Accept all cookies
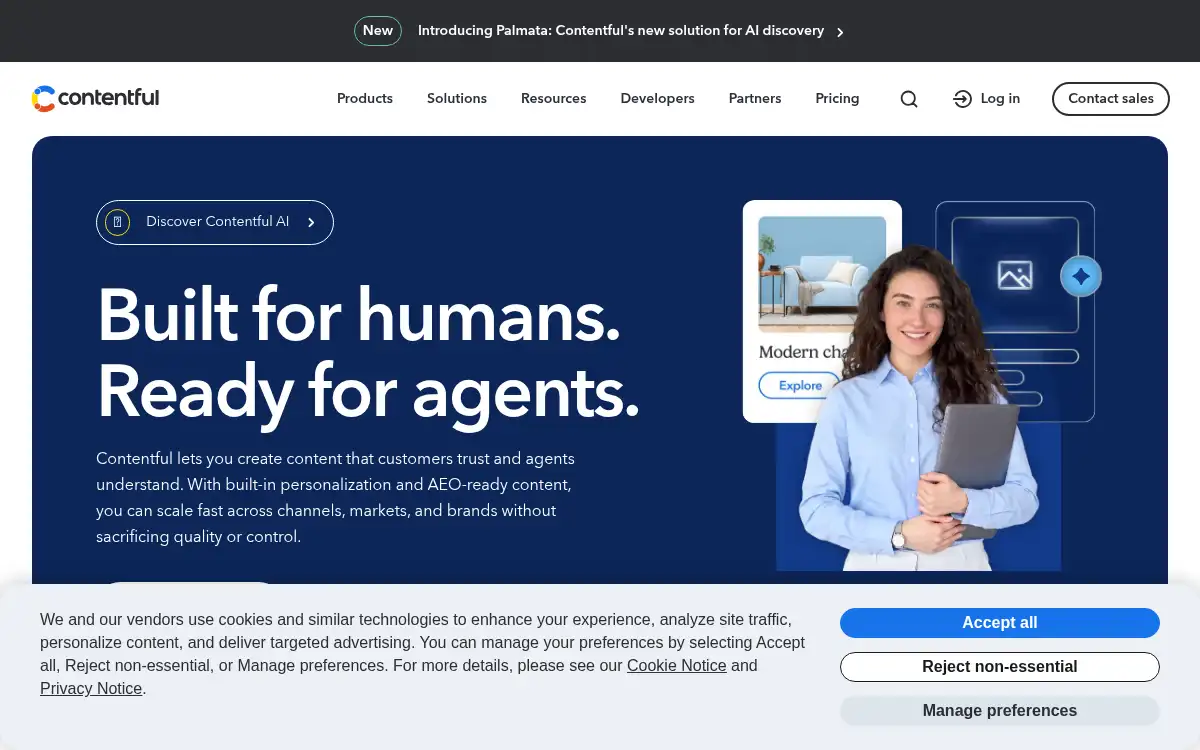 point(1000,622)
